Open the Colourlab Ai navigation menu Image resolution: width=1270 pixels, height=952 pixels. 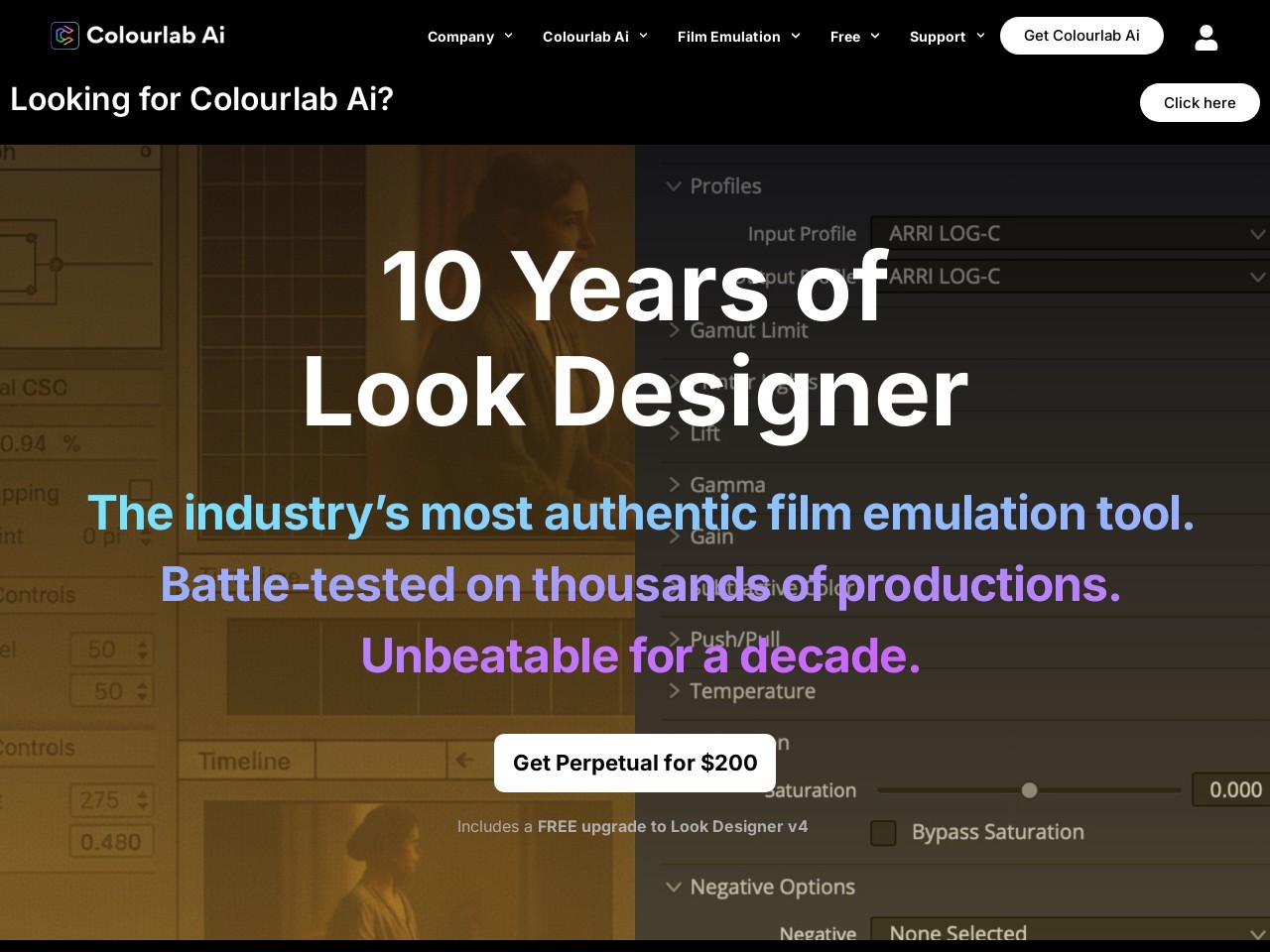coord(594,37)
